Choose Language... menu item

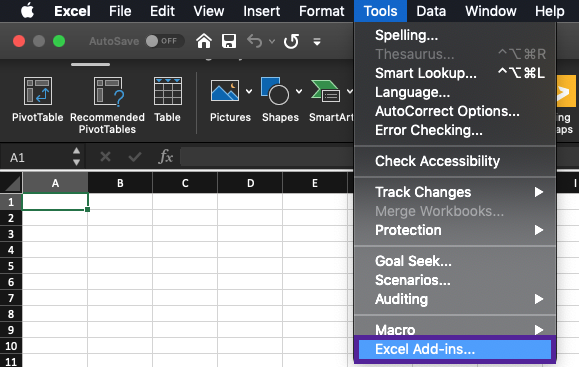455,92
